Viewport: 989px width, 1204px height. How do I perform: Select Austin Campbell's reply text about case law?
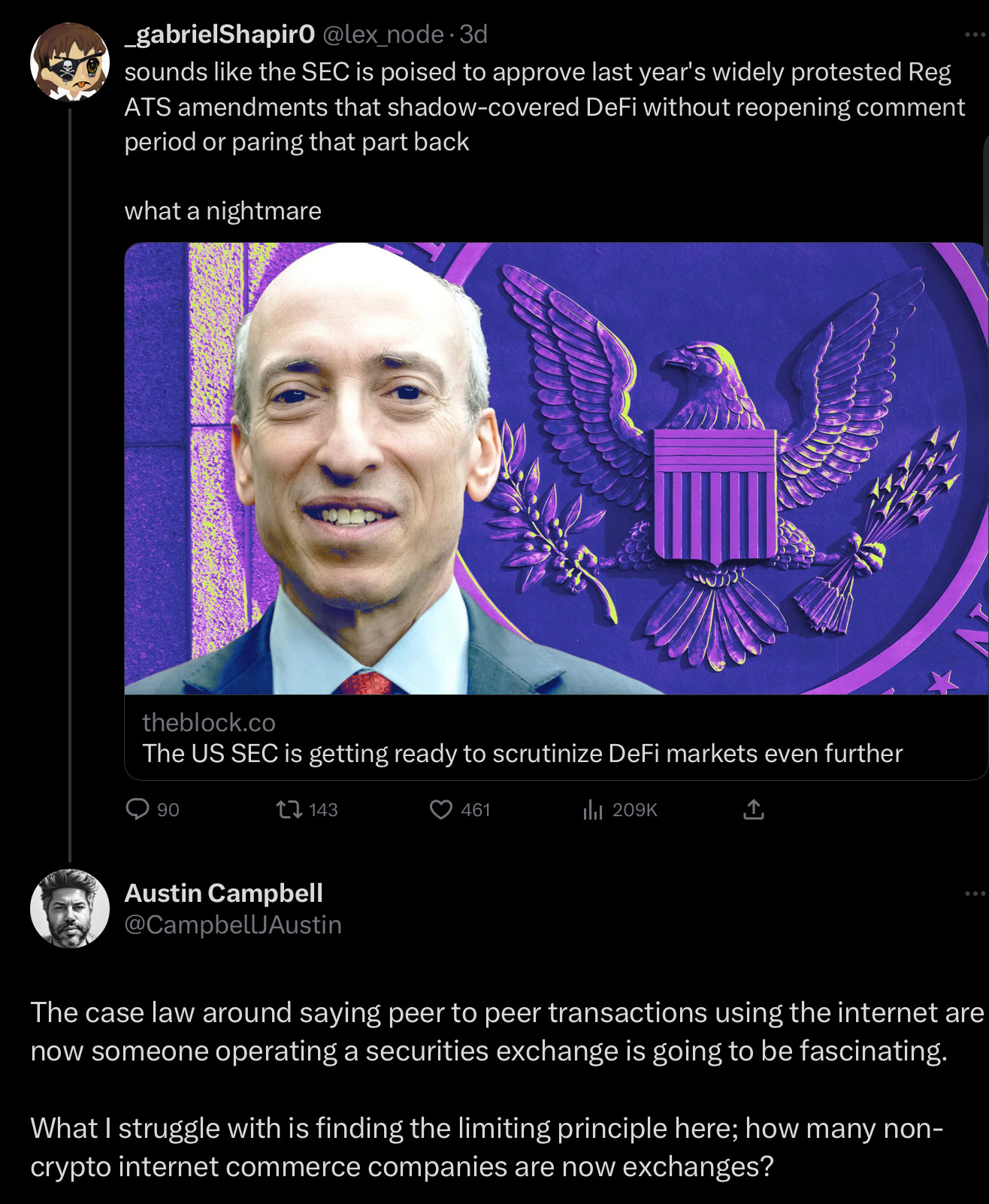[x=507, y=1032]
